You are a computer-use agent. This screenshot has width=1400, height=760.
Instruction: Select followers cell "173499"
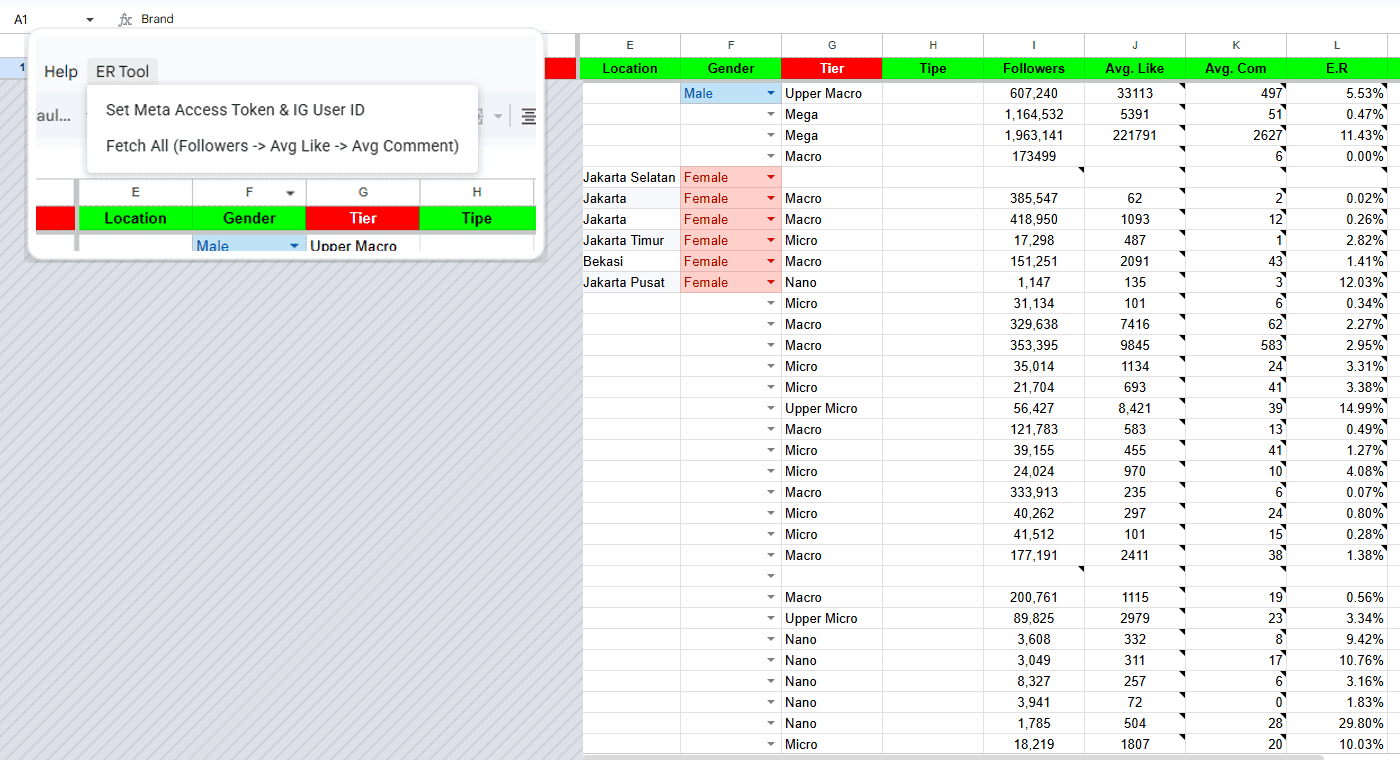click(x=1034, y=156)
